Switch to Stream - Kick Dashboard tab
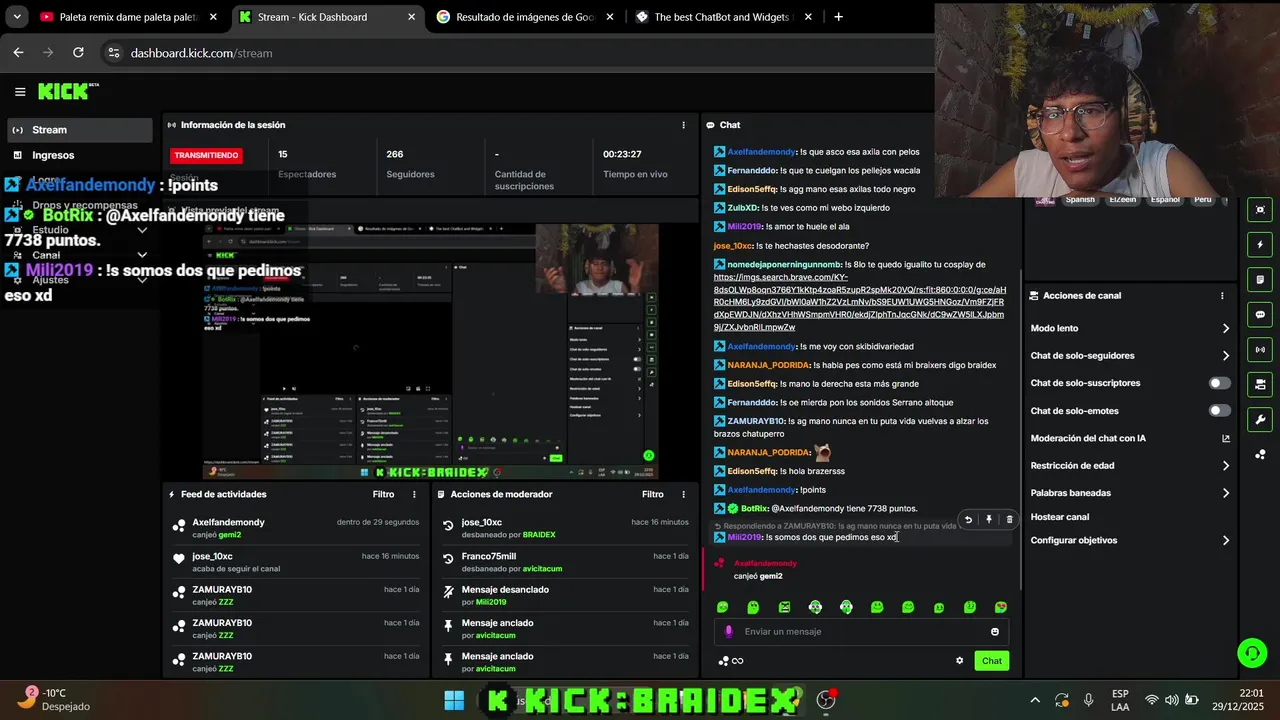This screenshot has height=720, width=1280. point(325,17)
